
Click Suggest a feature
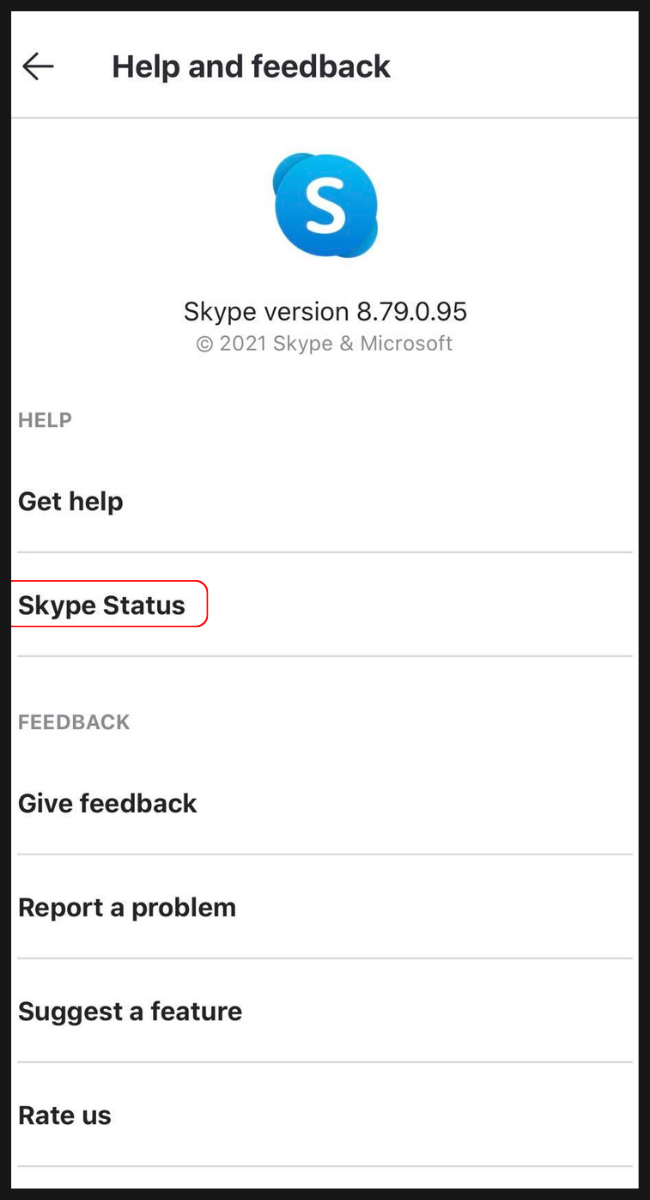click(x=130, y=1011)
